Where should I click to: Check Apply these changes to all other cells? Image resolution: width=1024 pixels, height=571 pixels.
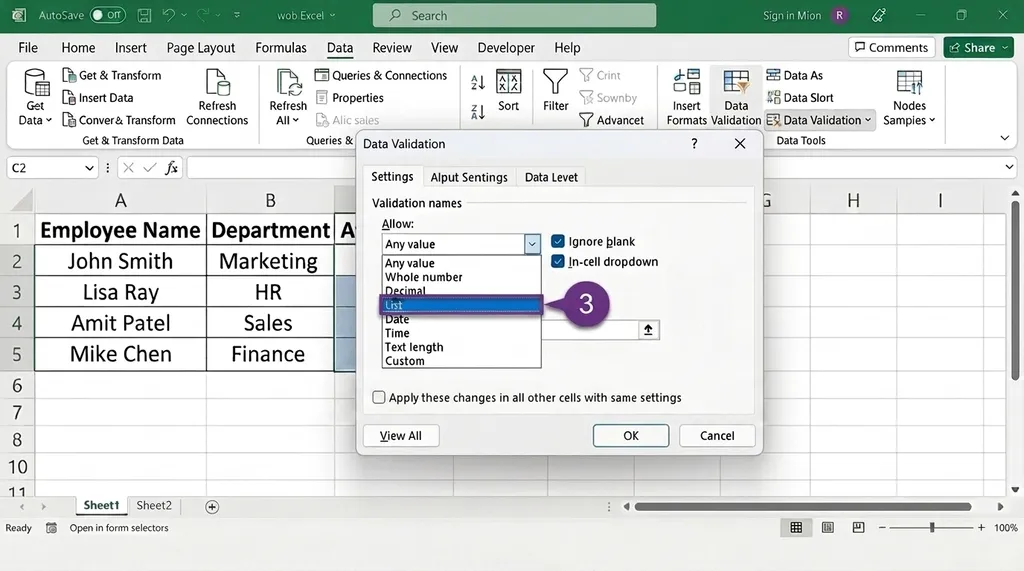[x=379, y=397]
